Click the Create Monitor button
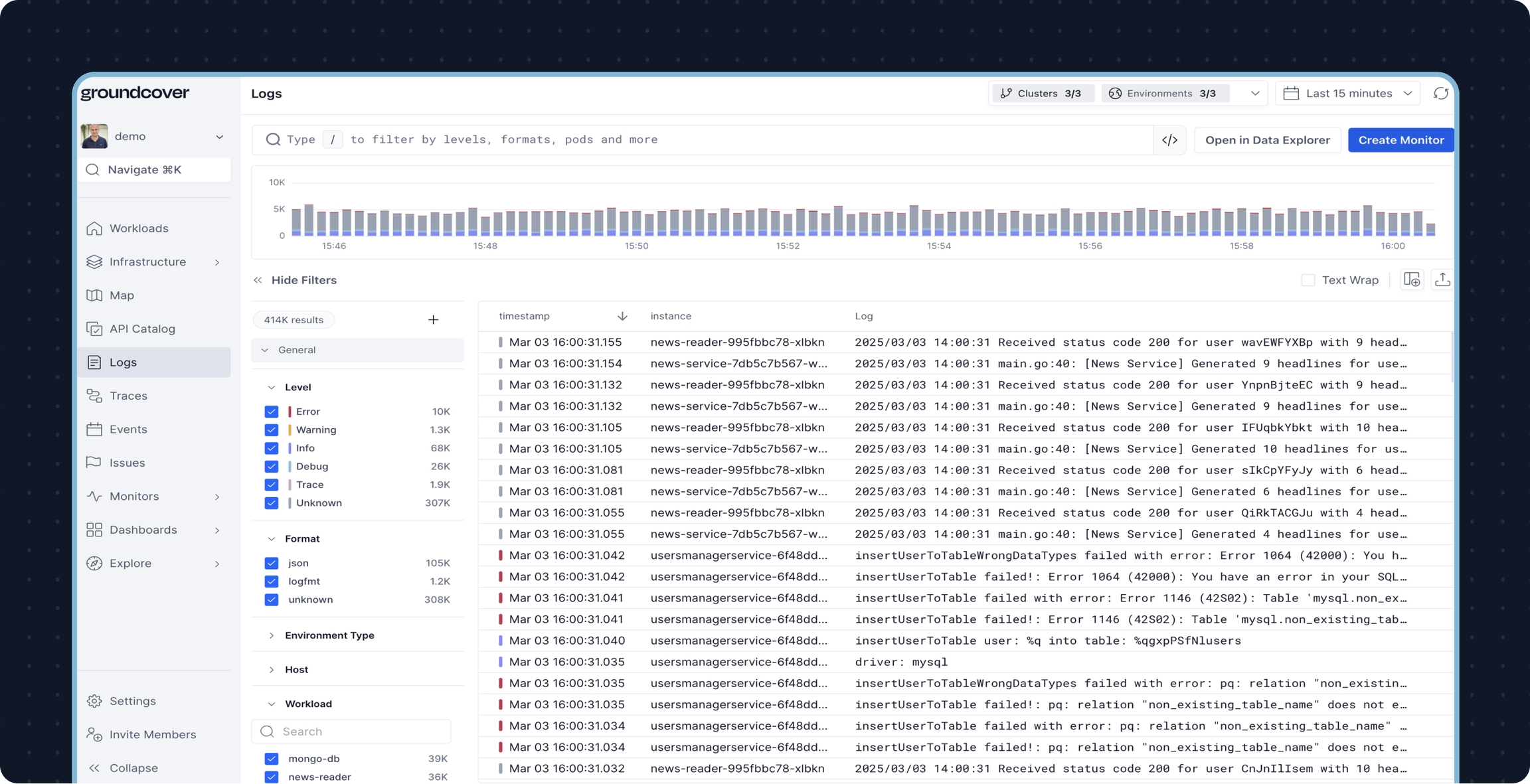The image size is (1530, 784). coord(1401,139)
